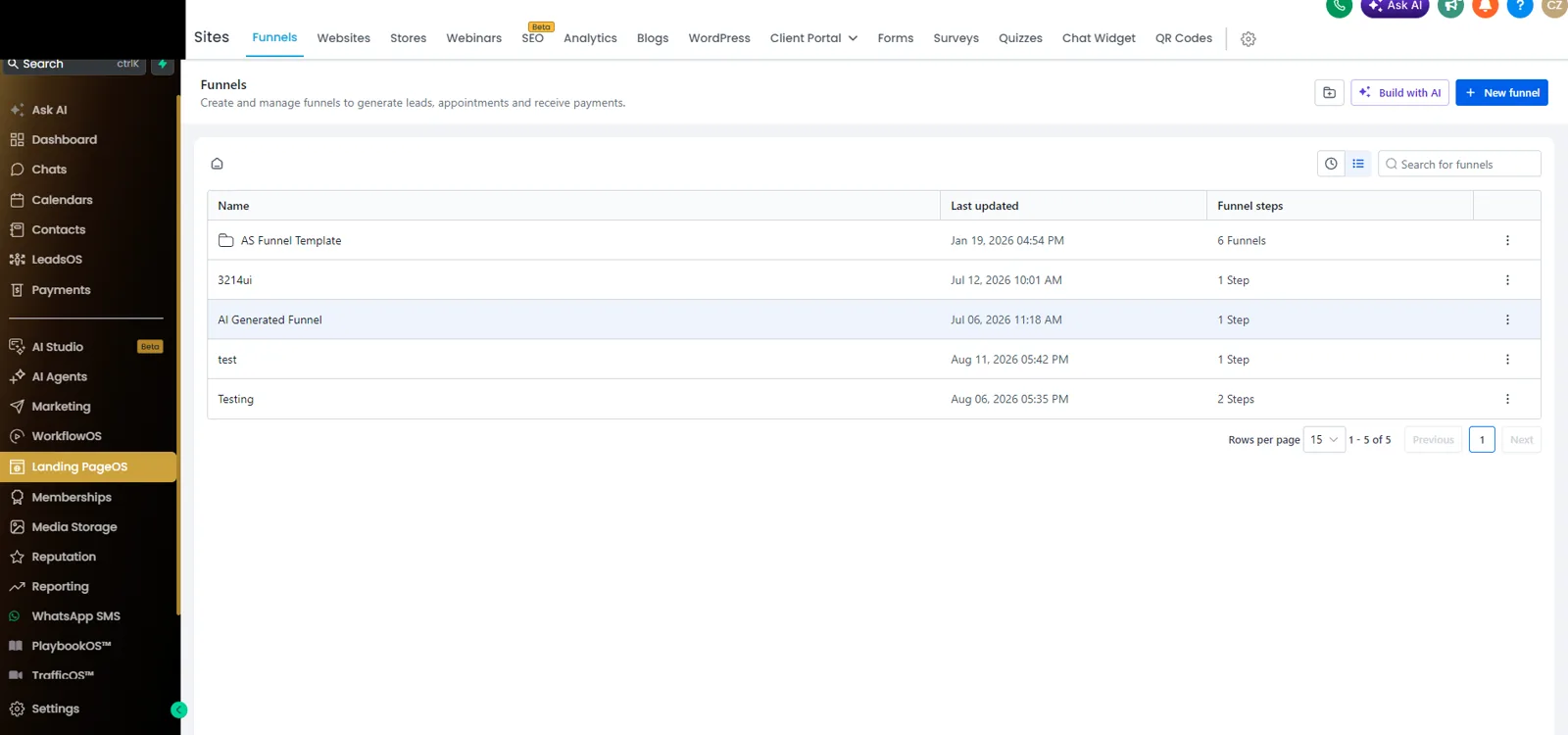
Task: Open row actions for Testing funnel
Action: coord(1507,399)
